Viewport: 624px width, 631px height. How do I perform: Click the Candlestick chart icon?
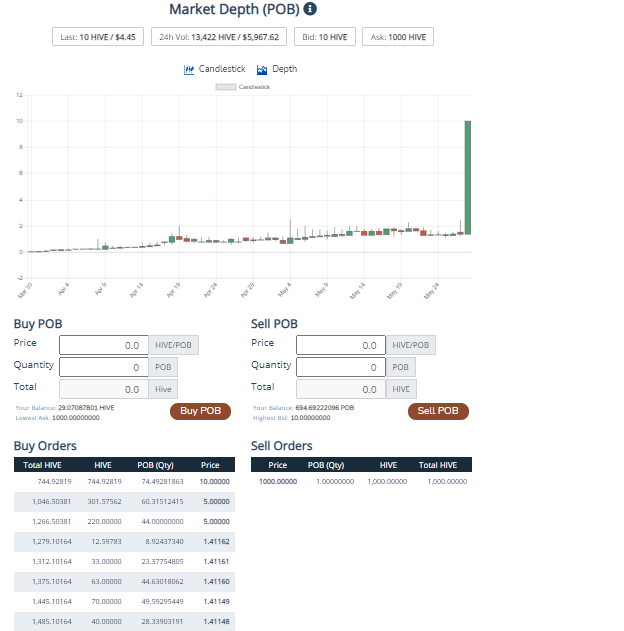coord(188,70)
